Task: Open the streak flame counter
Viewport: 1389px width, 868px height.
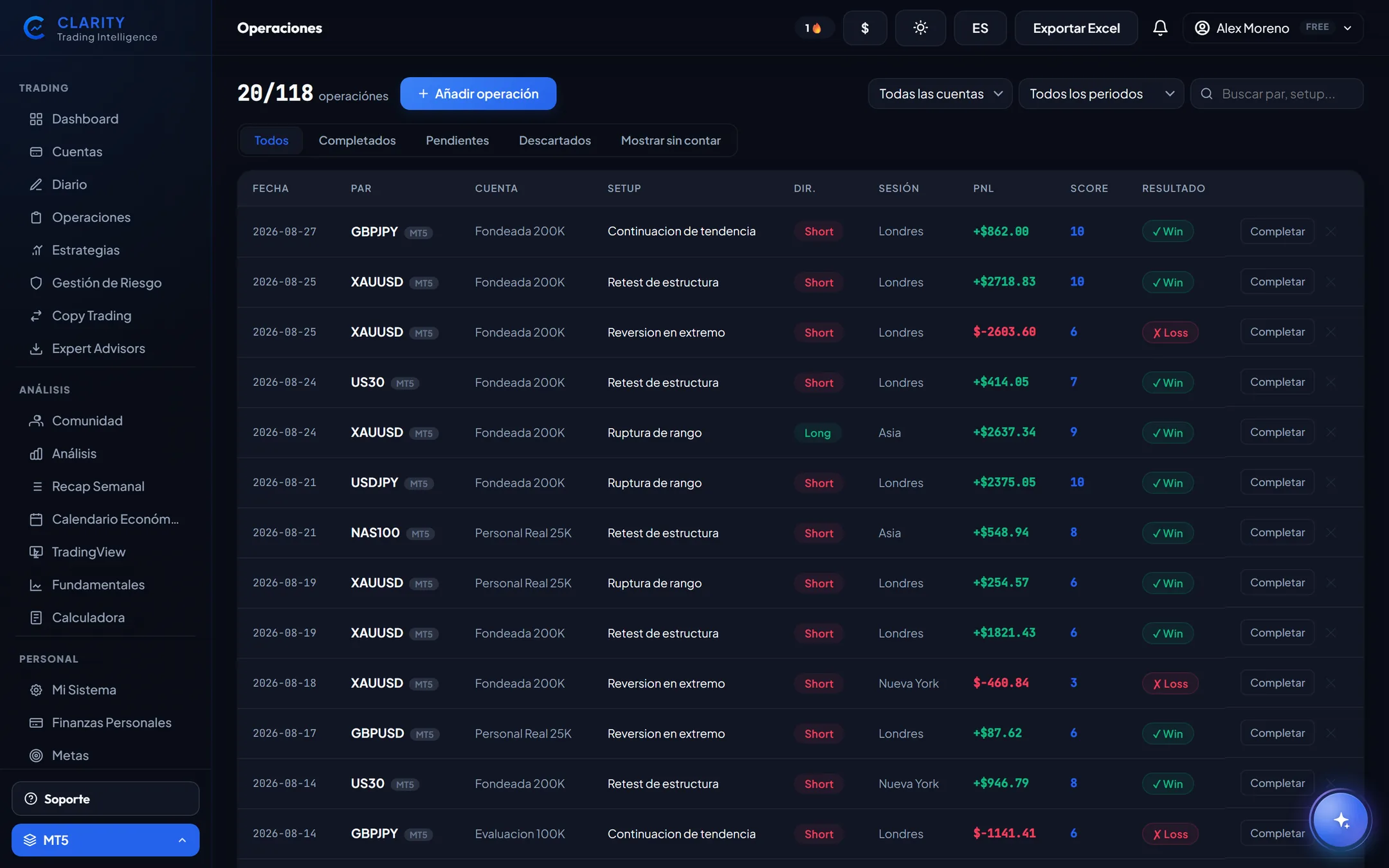Action: [x=813, y=28]
